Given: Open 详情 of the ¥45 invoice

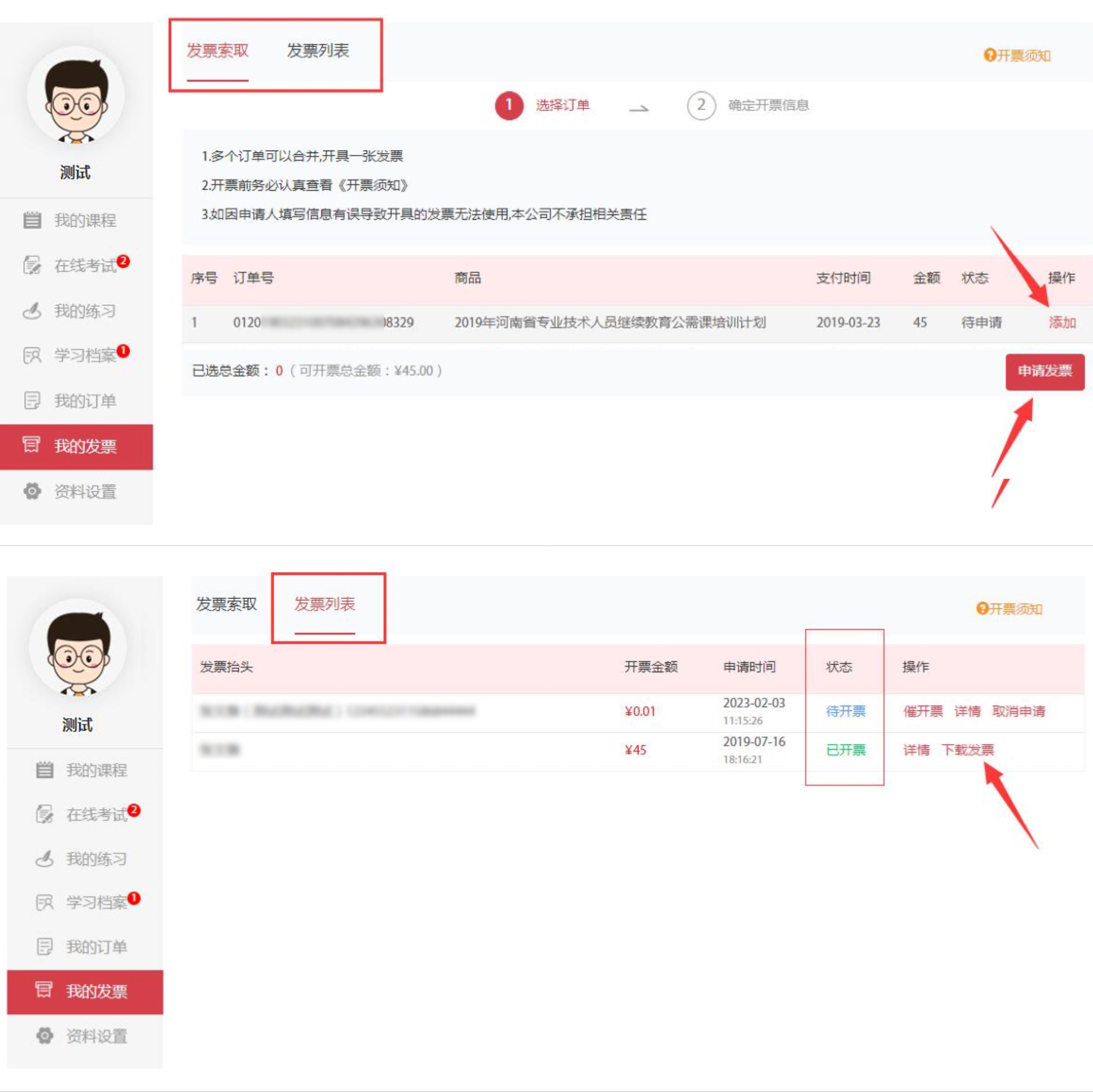Looking at the screenshot, I should coord(916,750).
